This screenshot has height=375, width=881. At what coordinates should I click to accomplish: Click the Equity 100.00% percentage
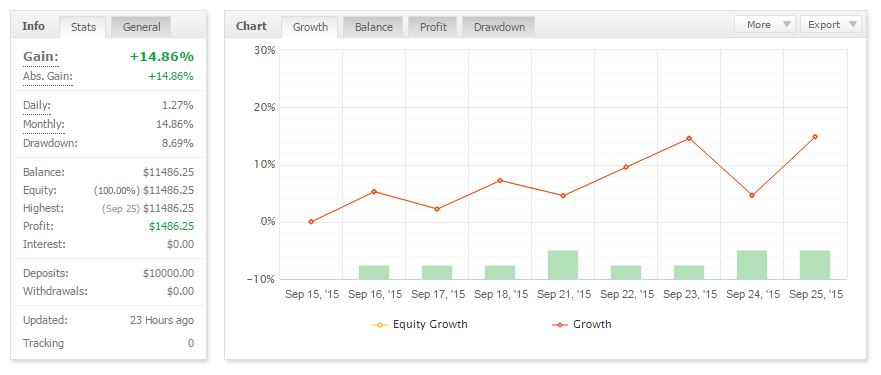(x=117, y=190)
